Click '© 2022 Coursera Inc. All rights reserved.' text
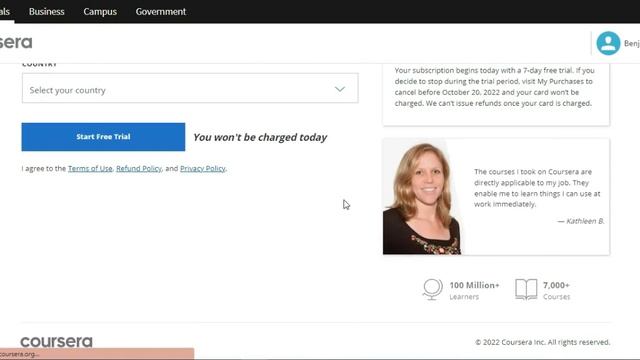The width and height of the screenshot is (640, 360). click(542, 342)
